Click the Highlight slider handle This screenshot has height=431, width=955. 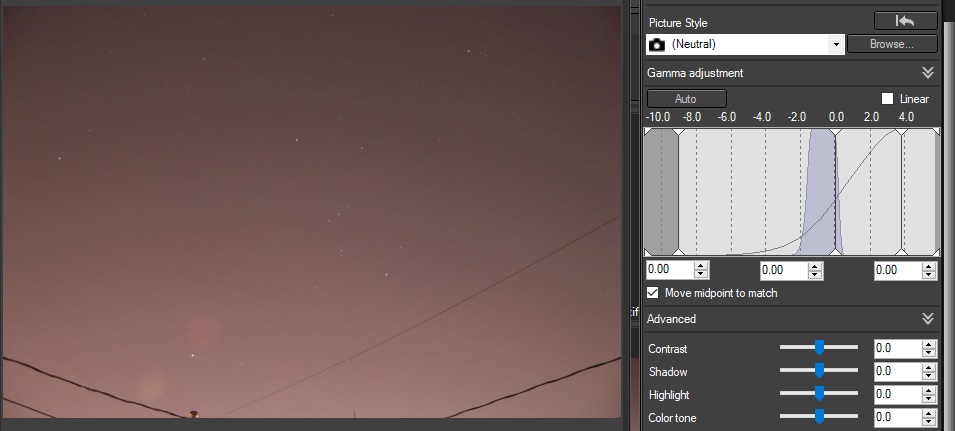(819, 394)
